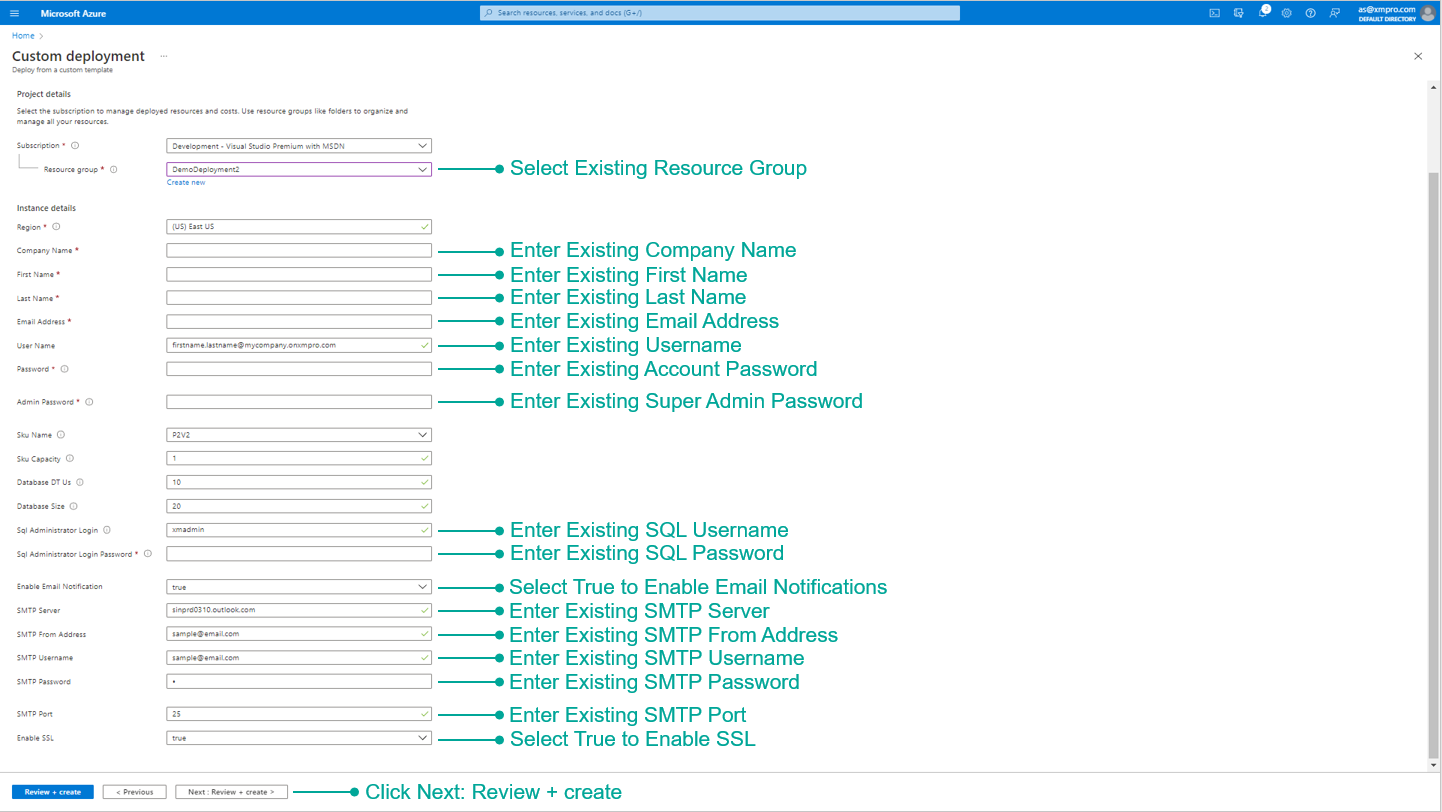
Task: Show info tooltip for Sql Administrator Login
Action: (x=107, y=530)
